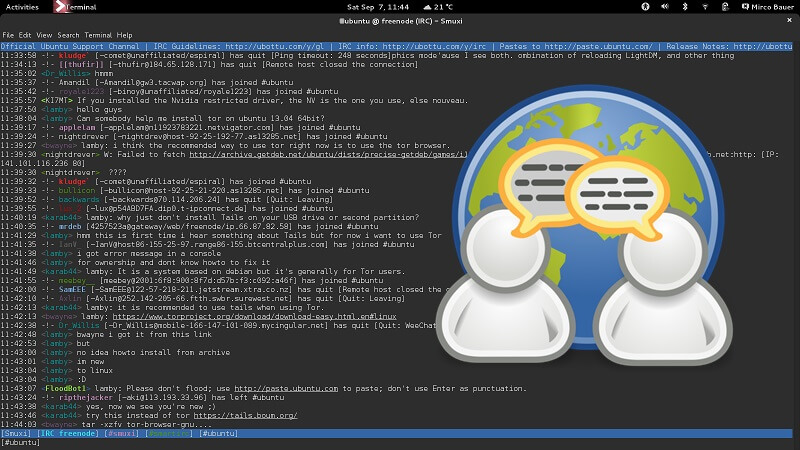The image size is (800, 450).
Task: Open the Mirco Bauer user menu
Action: (768, 7)
